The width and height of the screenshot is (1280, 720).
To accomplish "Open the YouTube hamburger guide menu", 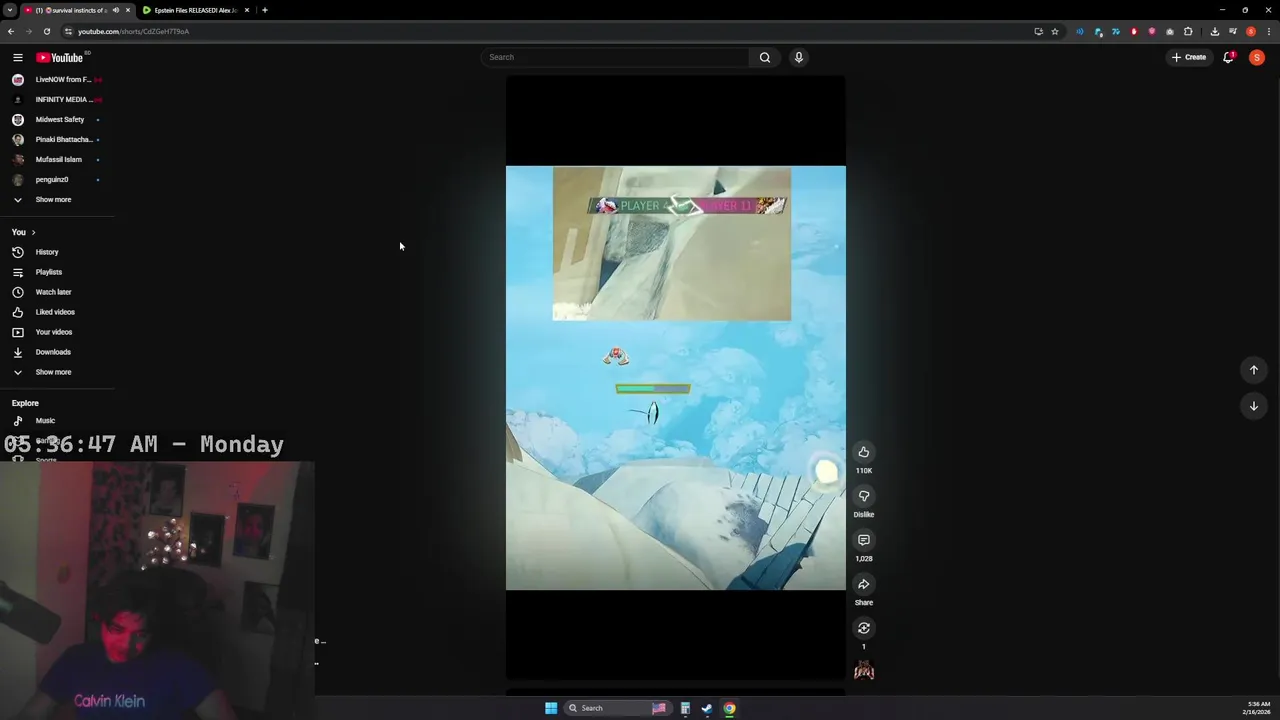I will tap(17, 57).
